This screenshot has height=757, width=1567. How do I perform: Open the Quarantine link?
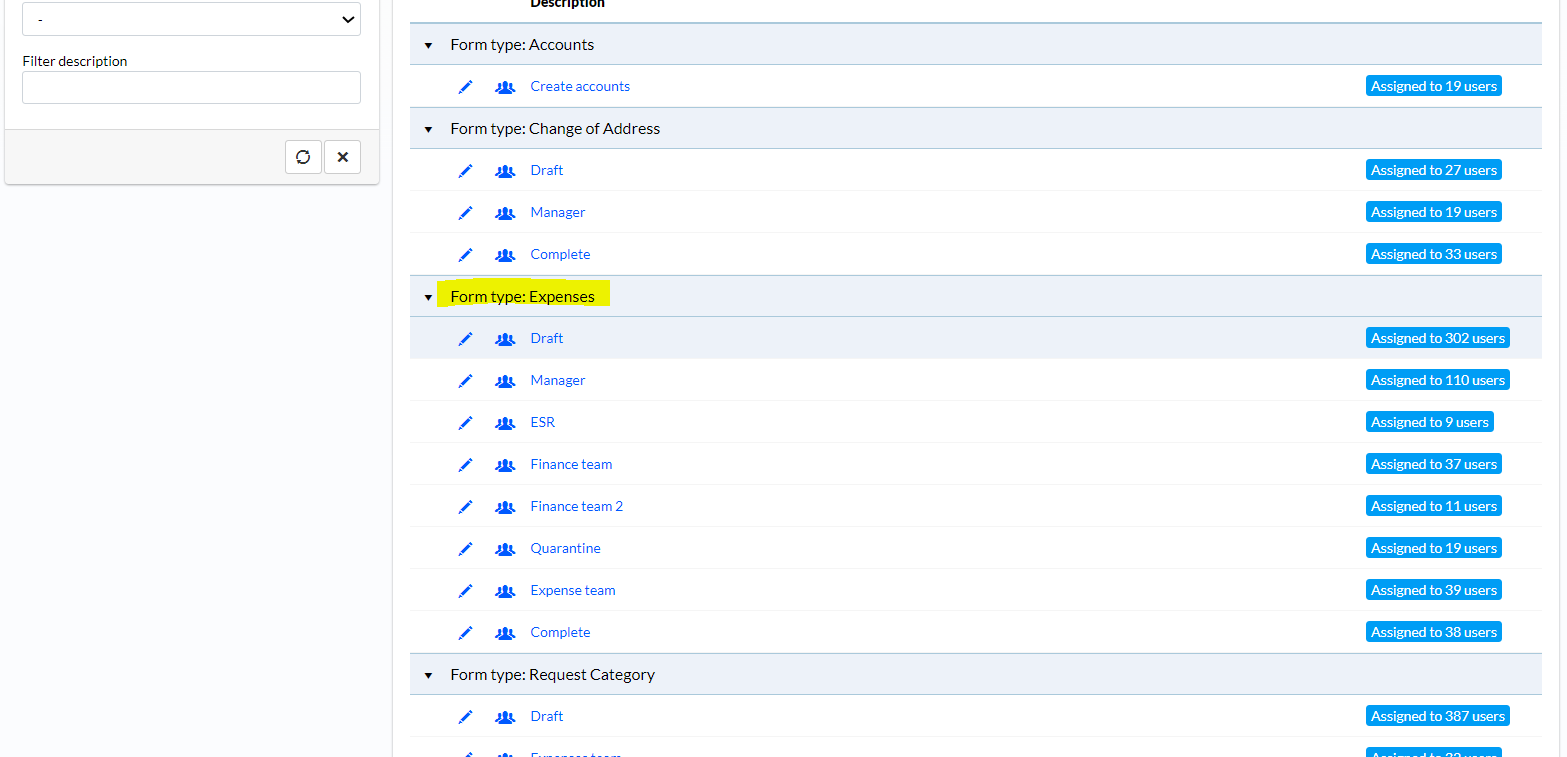click(x=565, y=548)
